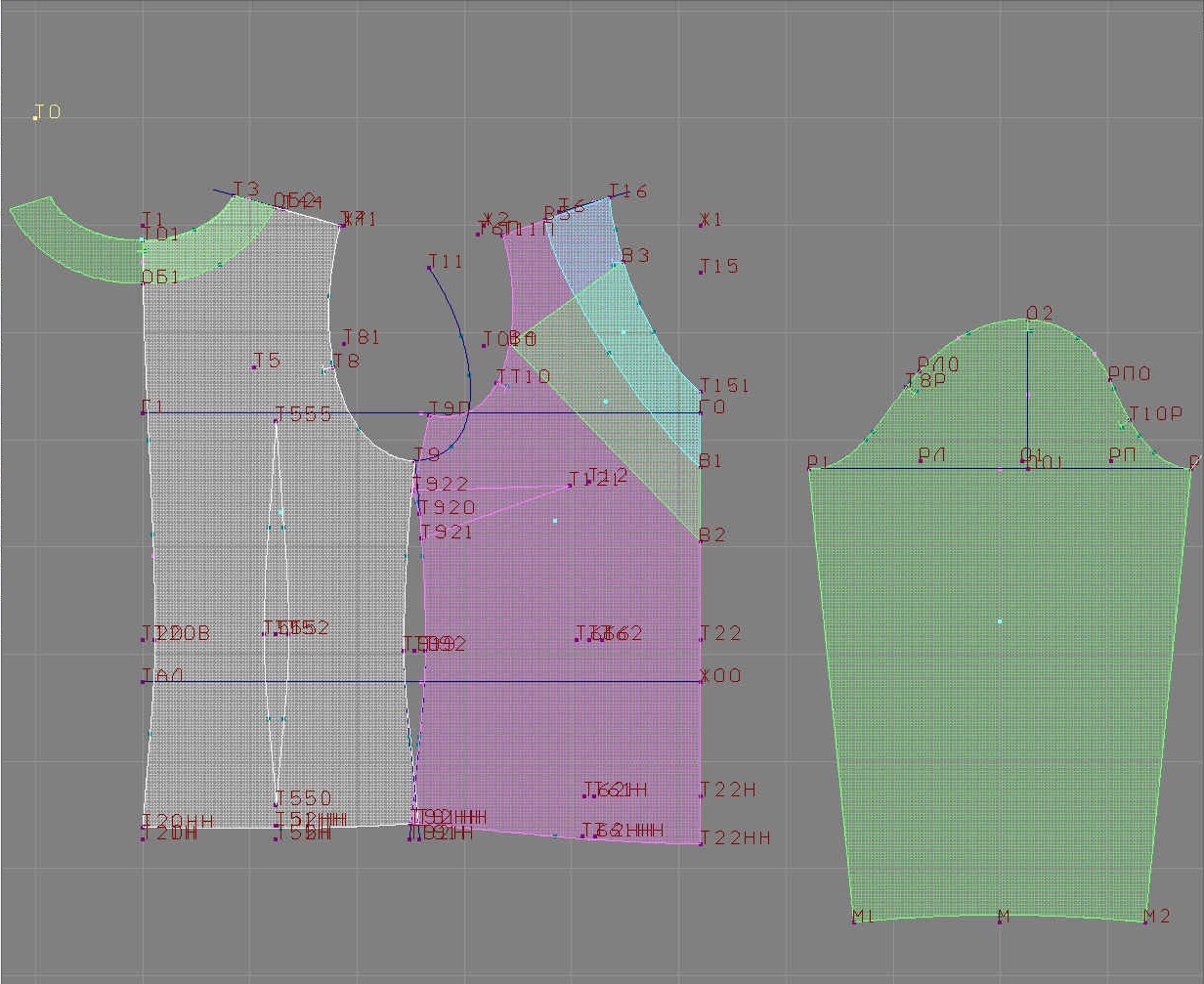This screenshot has width=1204, height=984.
Task: Select point T22HH at the front hem
Action: (702, 843)
